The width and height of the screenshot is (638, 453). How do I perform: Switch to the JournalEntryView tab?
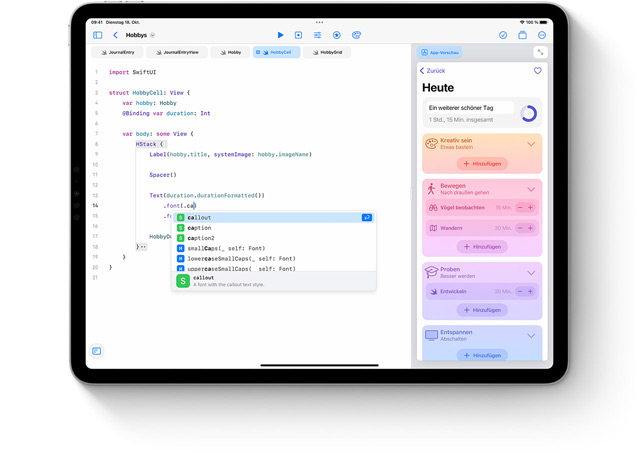coord(177,52)
